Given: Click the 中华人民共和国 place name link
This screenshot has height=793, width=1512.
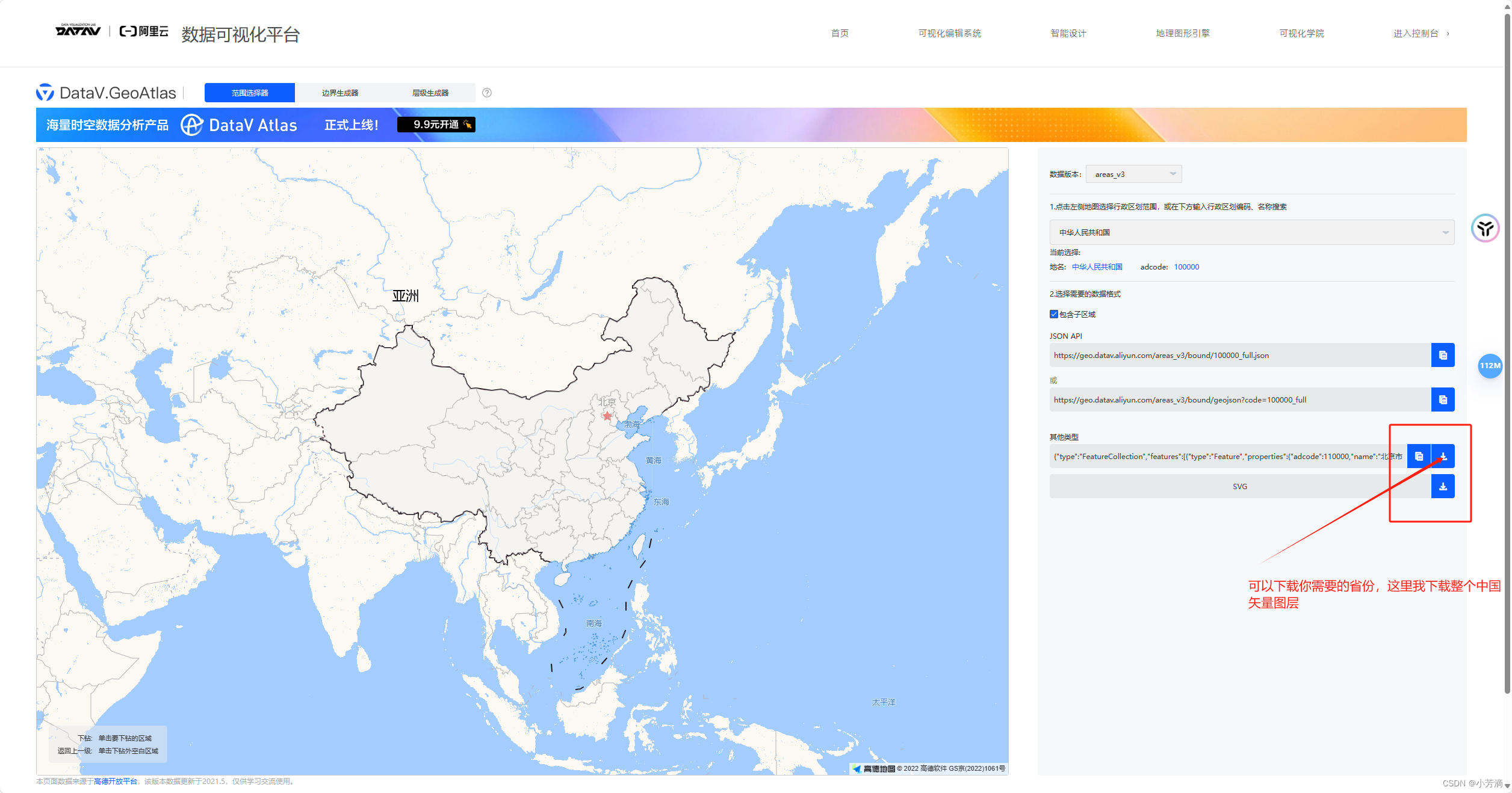Looking at the screenshot, I should (x=1097, y=267).
